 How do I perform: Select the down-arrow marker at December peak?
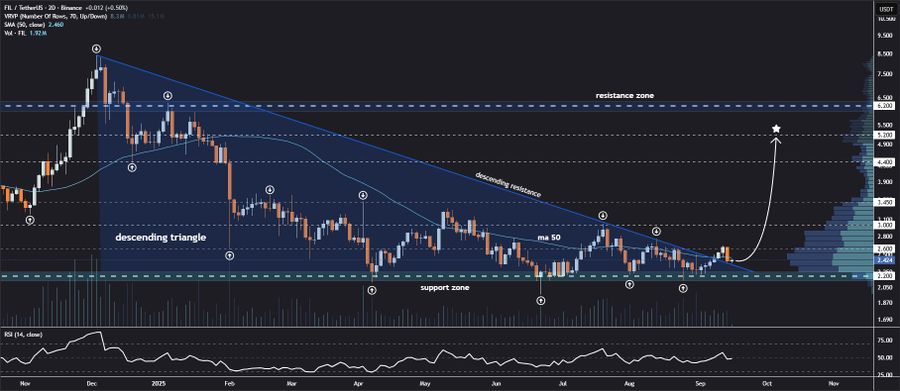click(x=97, y=48)
